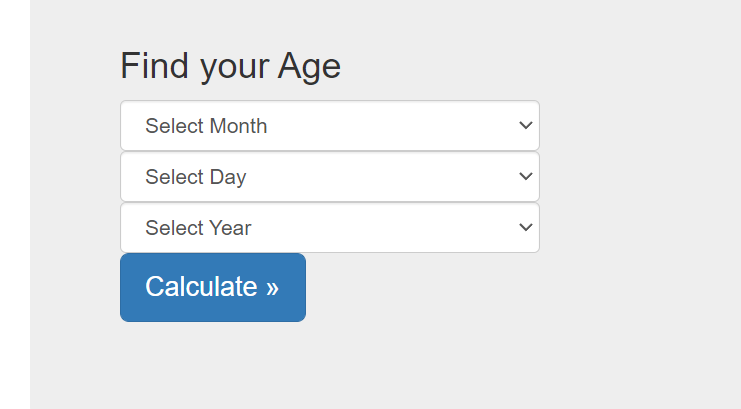Screen dimensions: 741x409
Task: Click the "Select Day" placeholder text
Action: 195,177
